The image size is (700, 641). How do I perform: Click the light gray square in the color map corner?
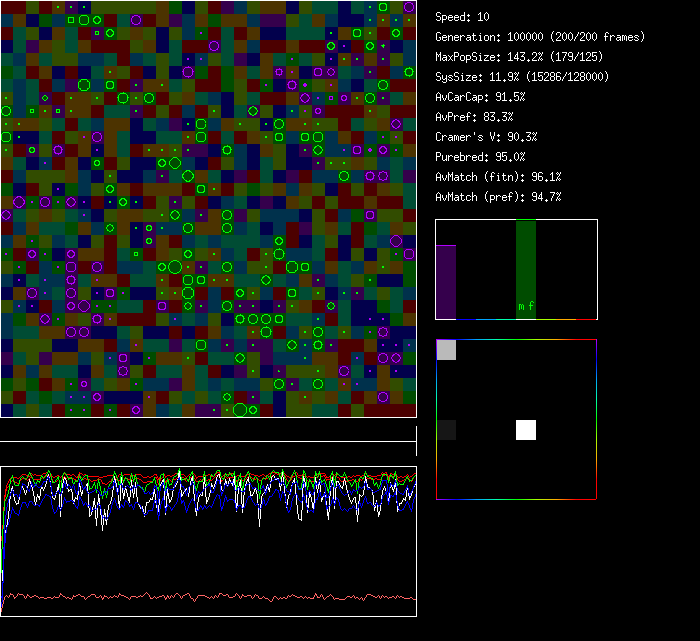[446, 350]
